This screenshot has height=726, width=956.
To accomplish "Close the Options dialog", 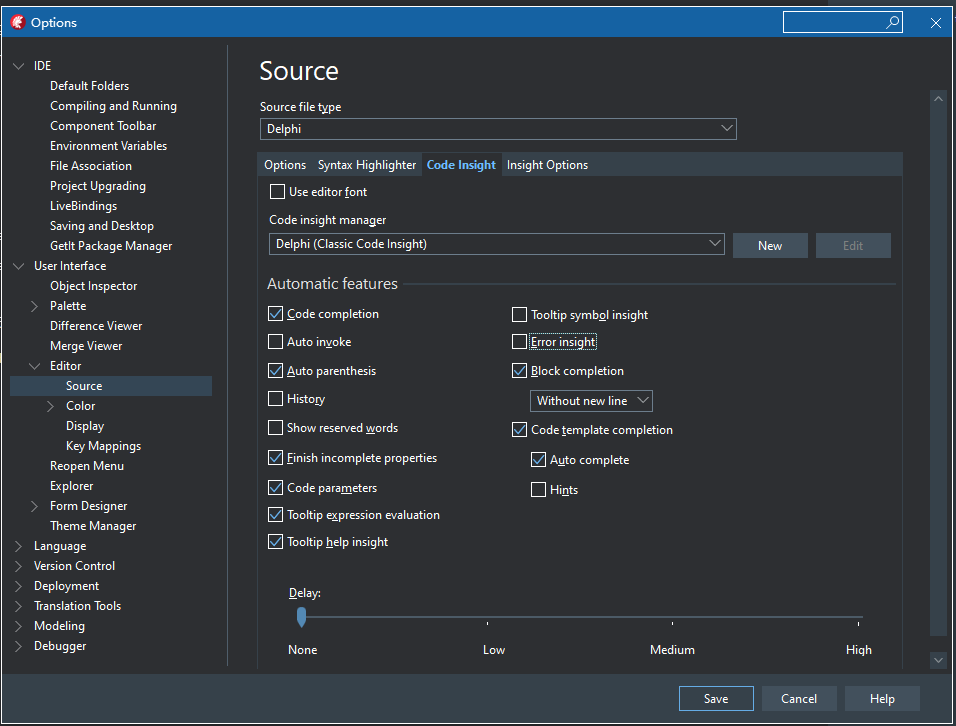I will point(936,23).
